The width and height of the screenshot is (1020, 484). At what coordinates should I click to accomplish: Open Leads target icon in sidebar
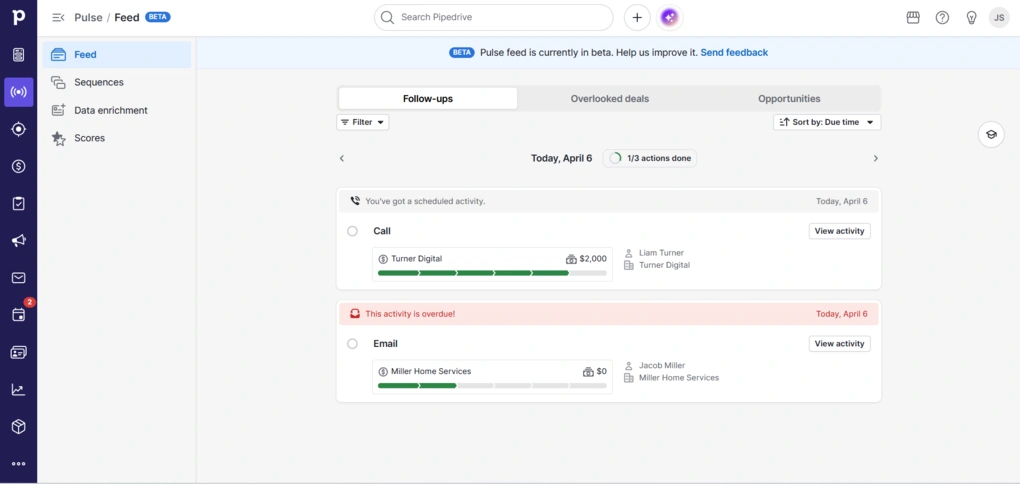18,129
